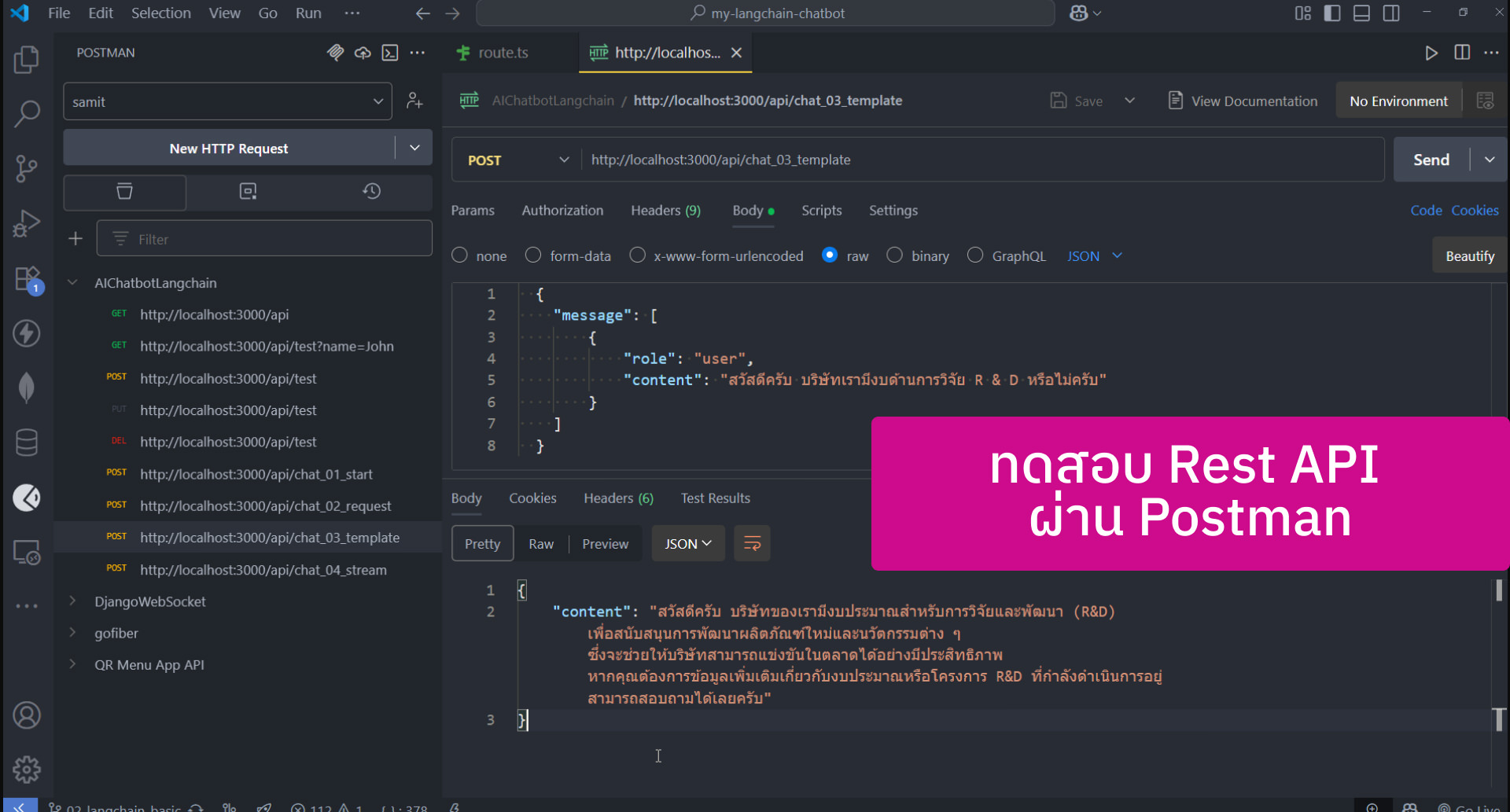Click the environment quick look icon
Viewport: 1510px width, 812px height.
(x=1485, y=101)
